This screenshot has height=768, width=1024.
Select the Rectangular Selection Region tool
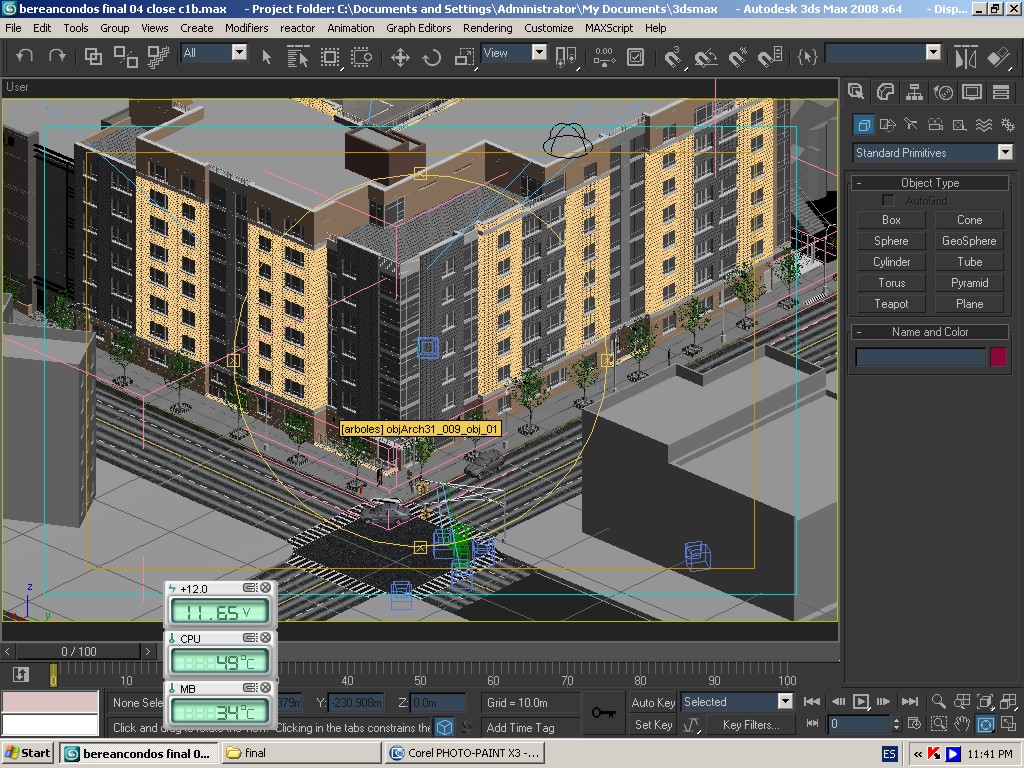(330, 57)
